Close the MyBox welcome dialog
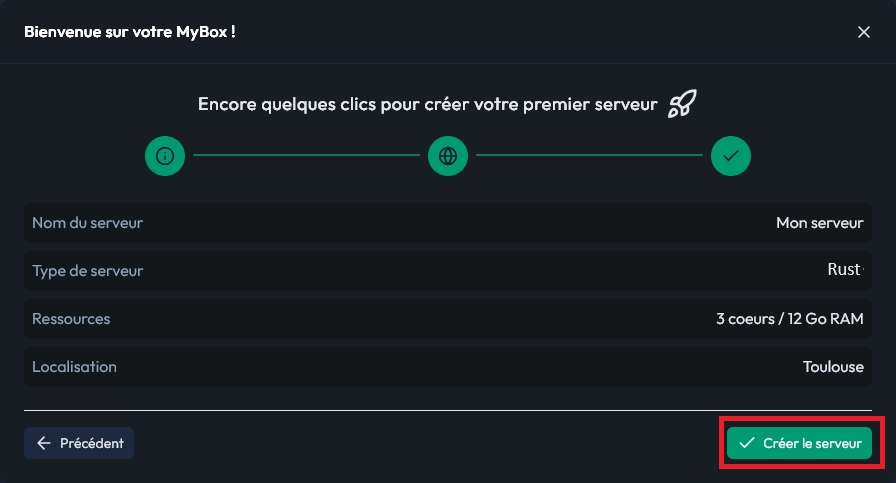Screen dimensions: 896x483 pos(864,32)
